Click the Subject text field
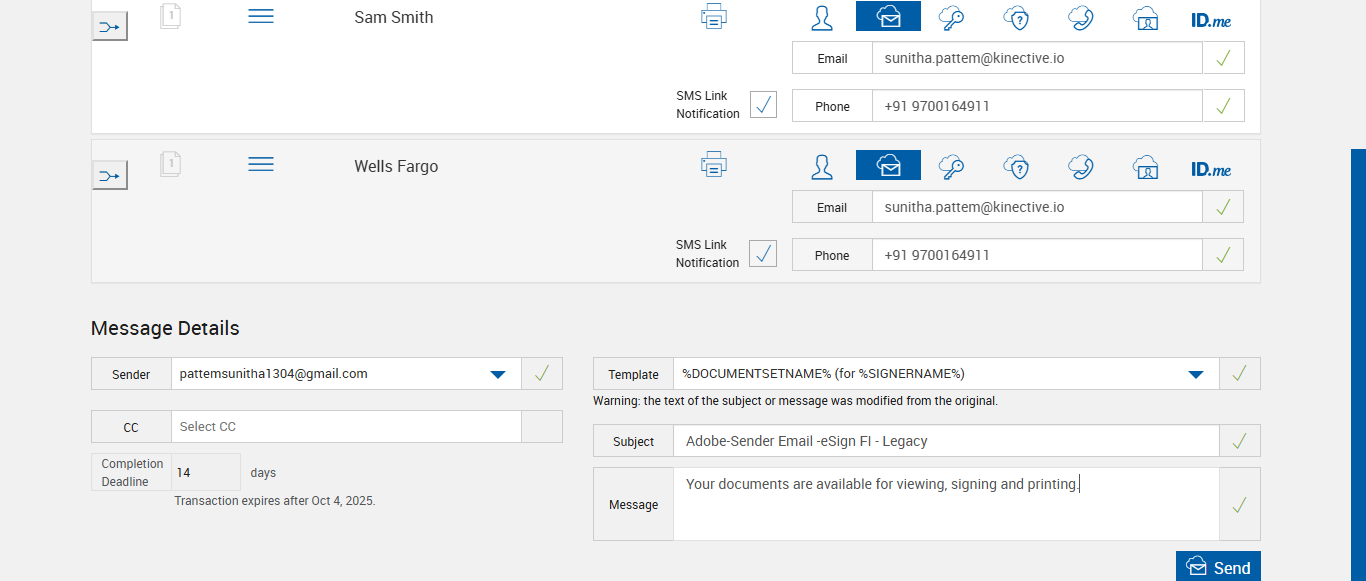The height and width of the screenshot is (581, 1366). click(x=945, y=441)
